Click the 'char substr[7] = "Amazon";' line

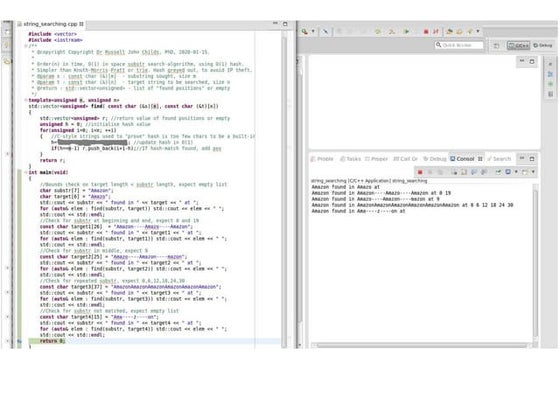coord(76,190)
